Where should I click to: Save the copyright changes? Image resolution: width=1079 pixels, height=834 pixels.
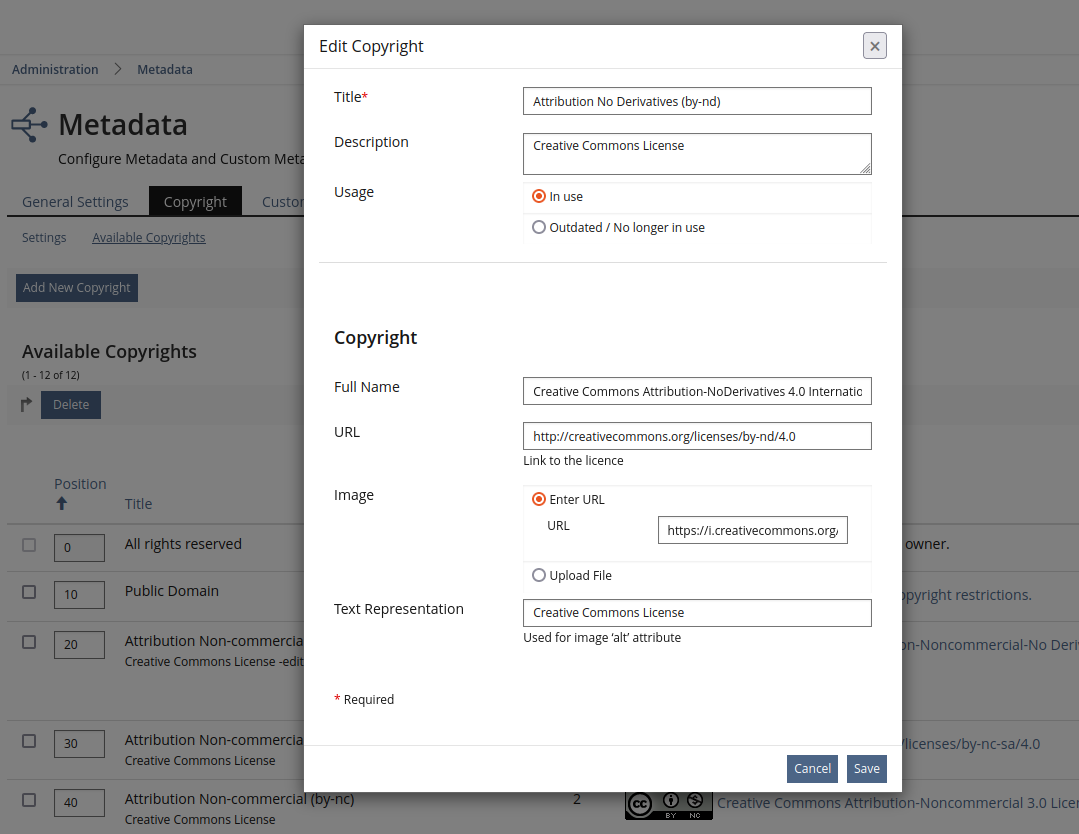click(x=866, y=768)
